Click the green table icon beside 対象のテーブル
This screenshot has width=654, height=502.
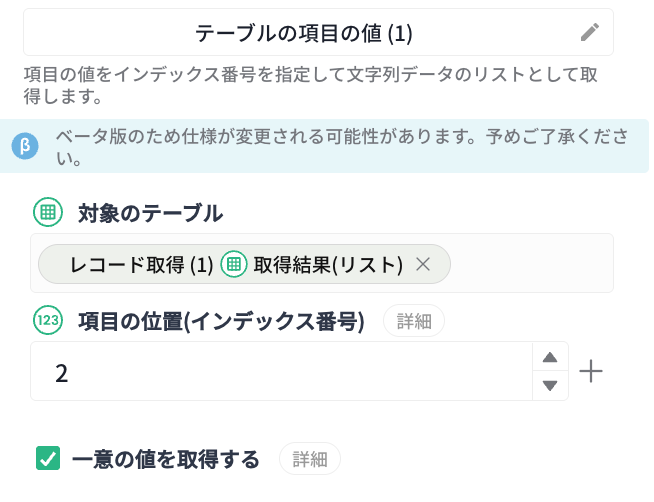(47, 212)
